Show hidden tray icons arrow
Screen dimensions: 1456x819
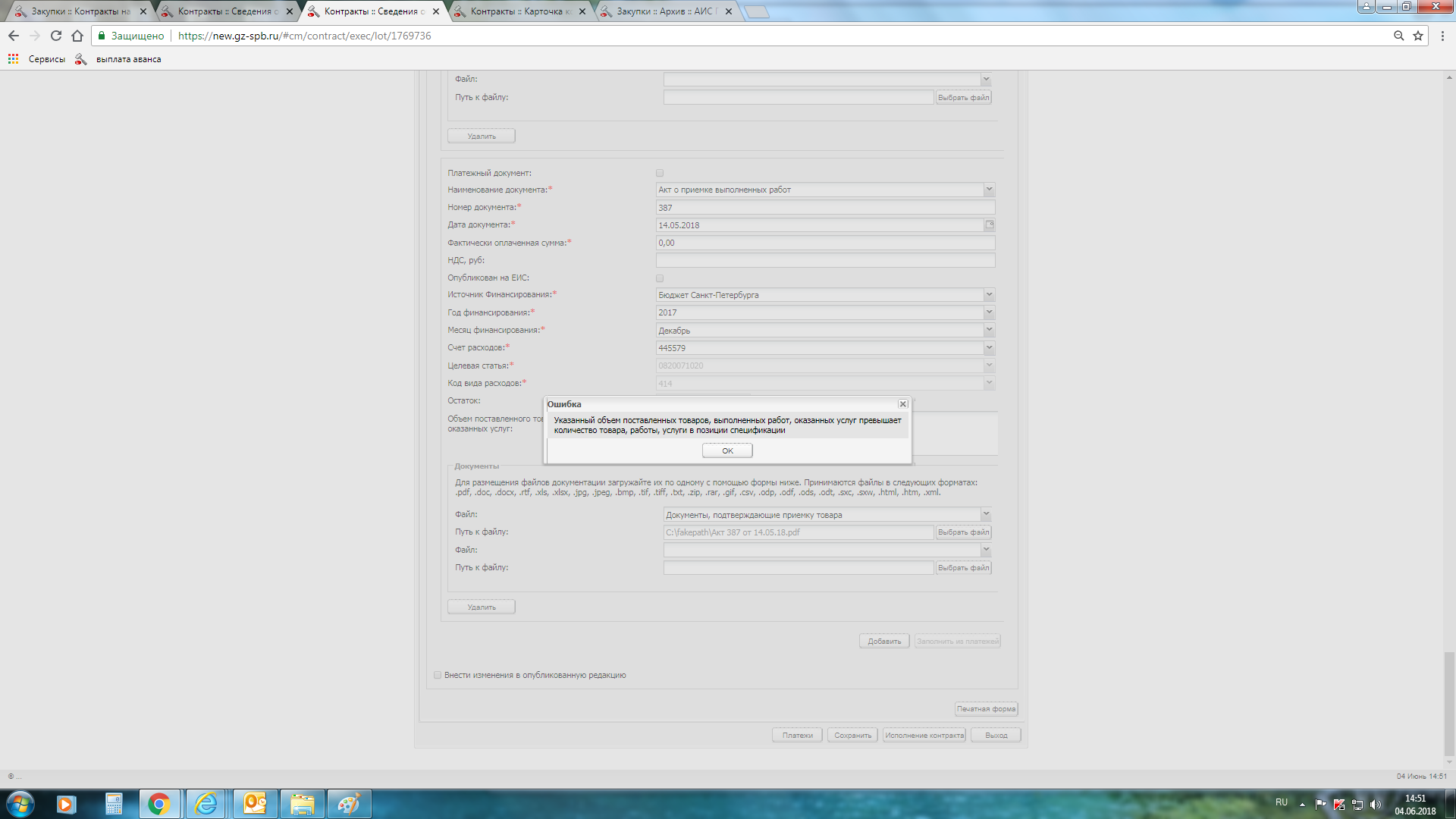point(1302,804)
